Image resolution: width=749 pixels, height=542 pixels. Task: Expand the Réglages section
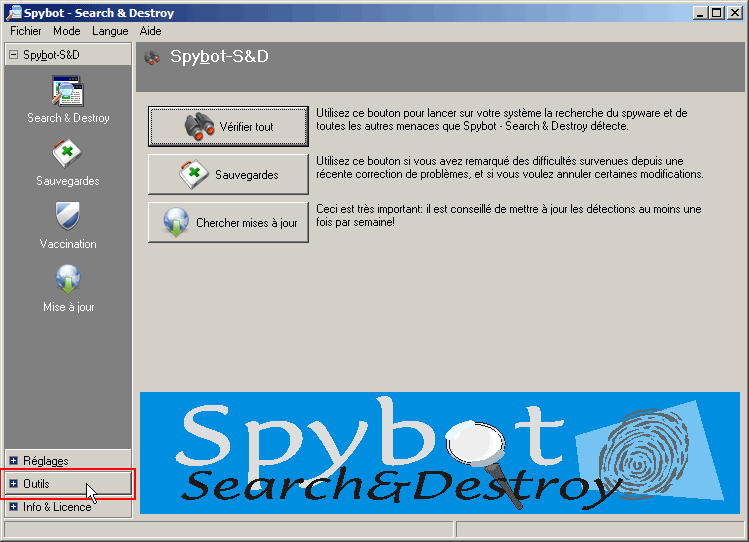[14, 461]
